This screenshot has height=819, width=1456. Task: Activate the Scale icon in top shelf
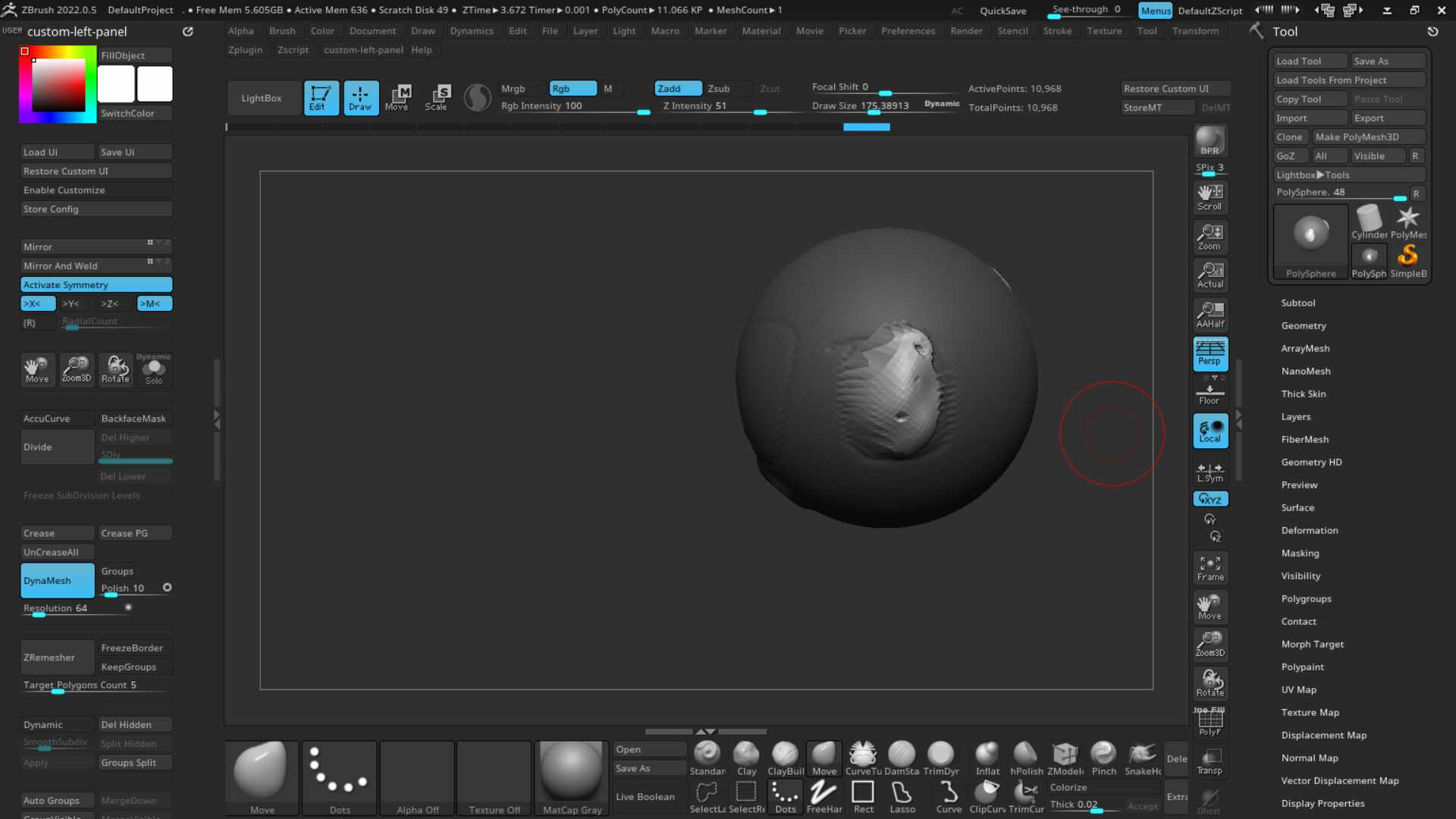point(438,98)
